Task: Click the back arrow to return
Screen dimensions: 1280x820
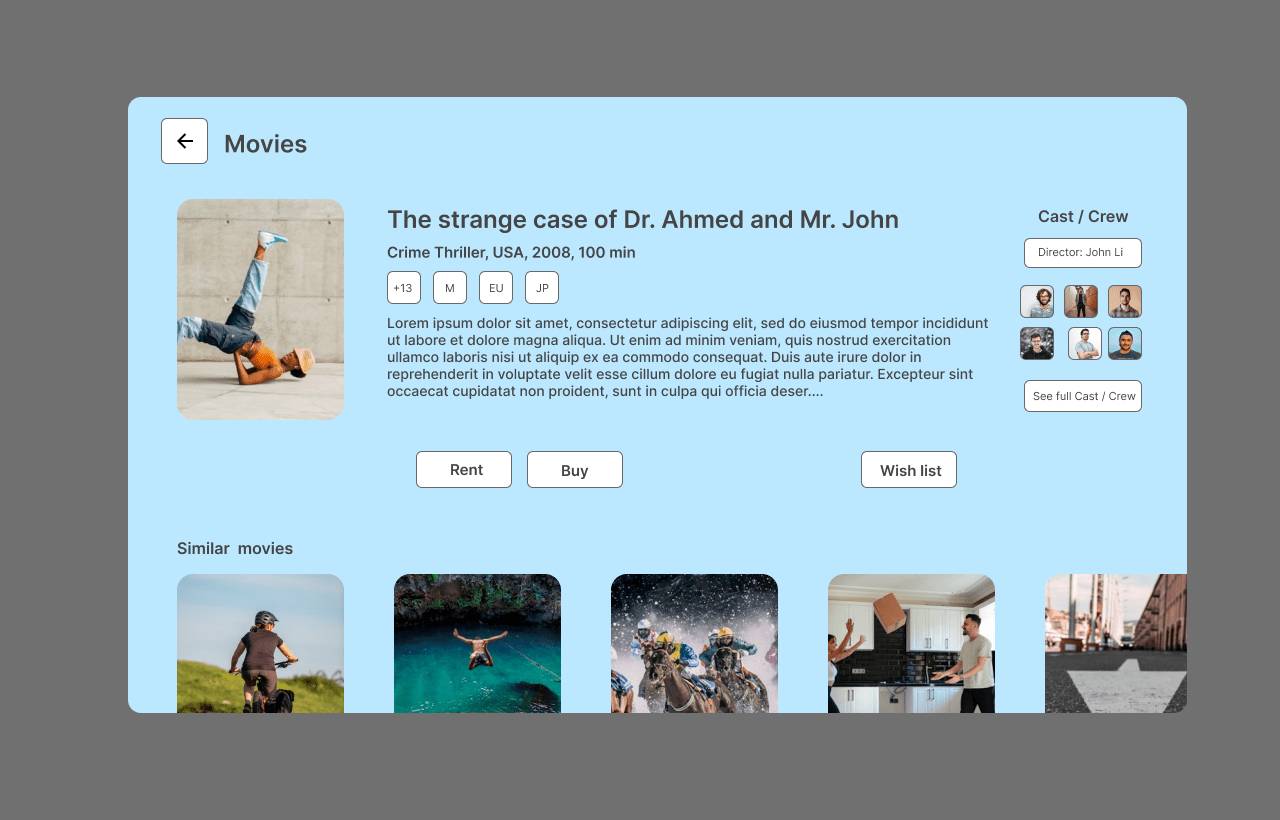Action: click(184, 141)
